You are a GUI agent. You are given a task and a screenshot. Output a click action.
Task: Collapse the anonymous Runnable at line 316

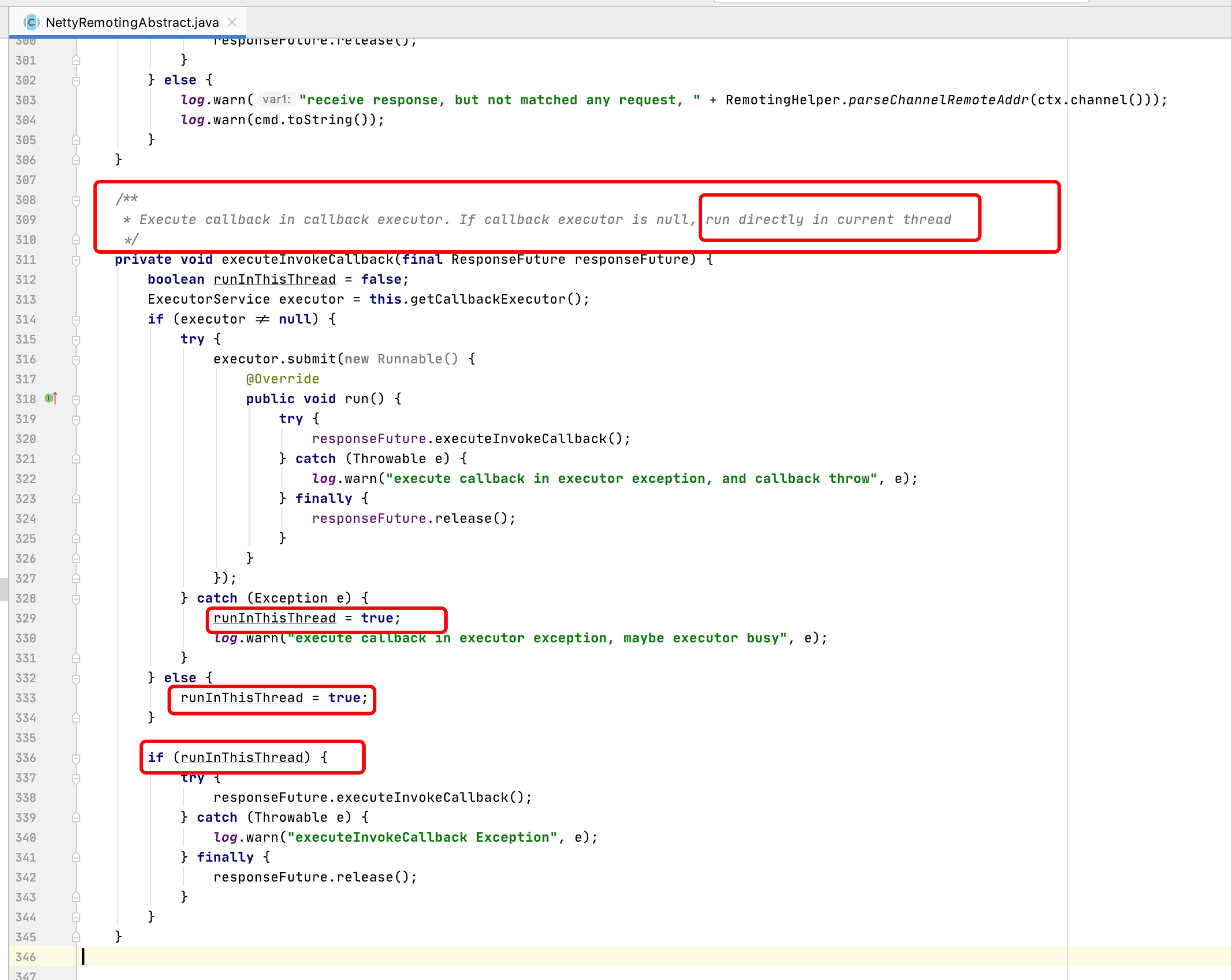(76, 360)
